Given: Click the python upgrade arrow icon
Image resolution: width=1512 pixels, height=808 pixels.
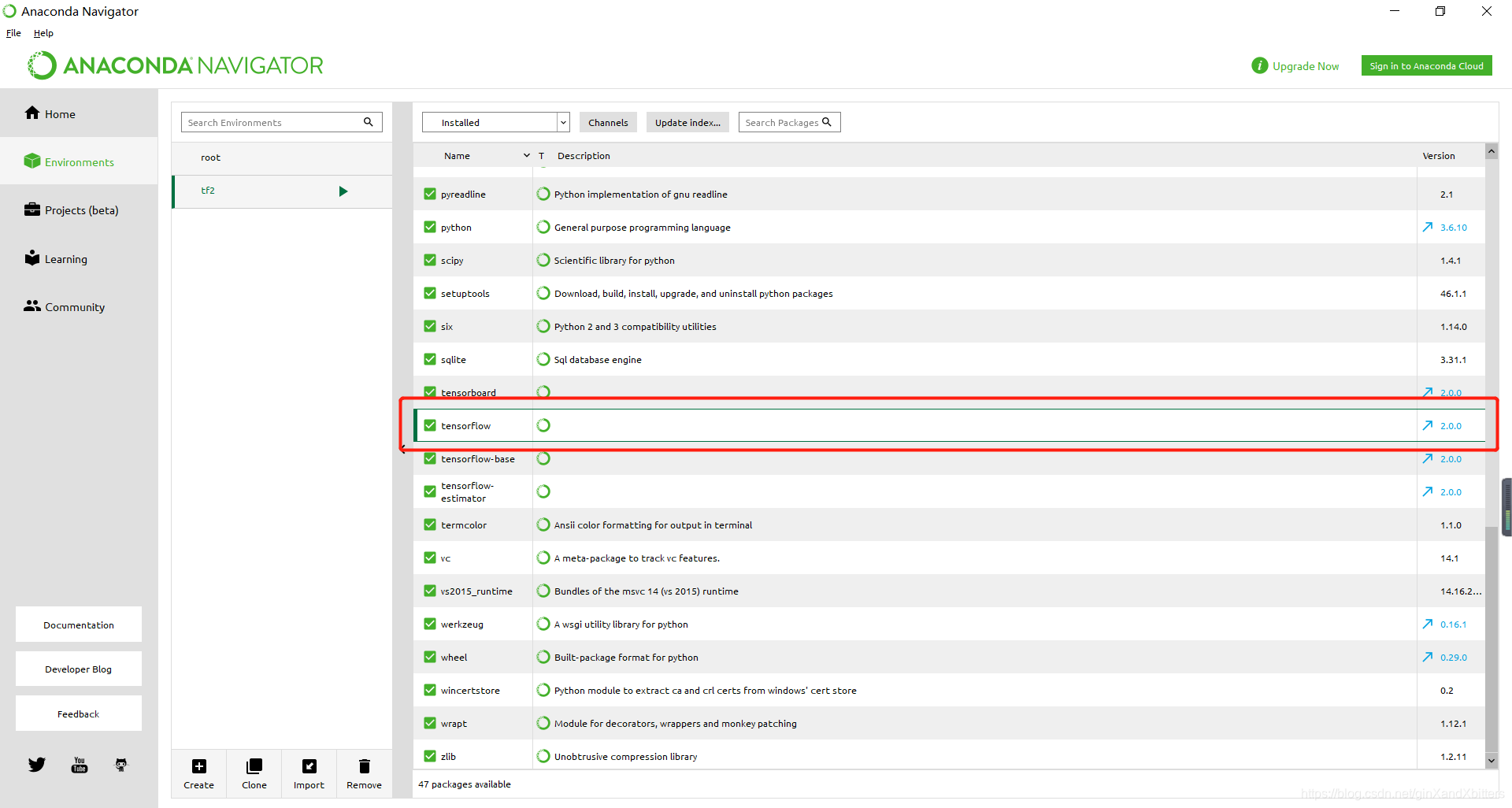Looking at the screenshot, I should coord(1428,227).
